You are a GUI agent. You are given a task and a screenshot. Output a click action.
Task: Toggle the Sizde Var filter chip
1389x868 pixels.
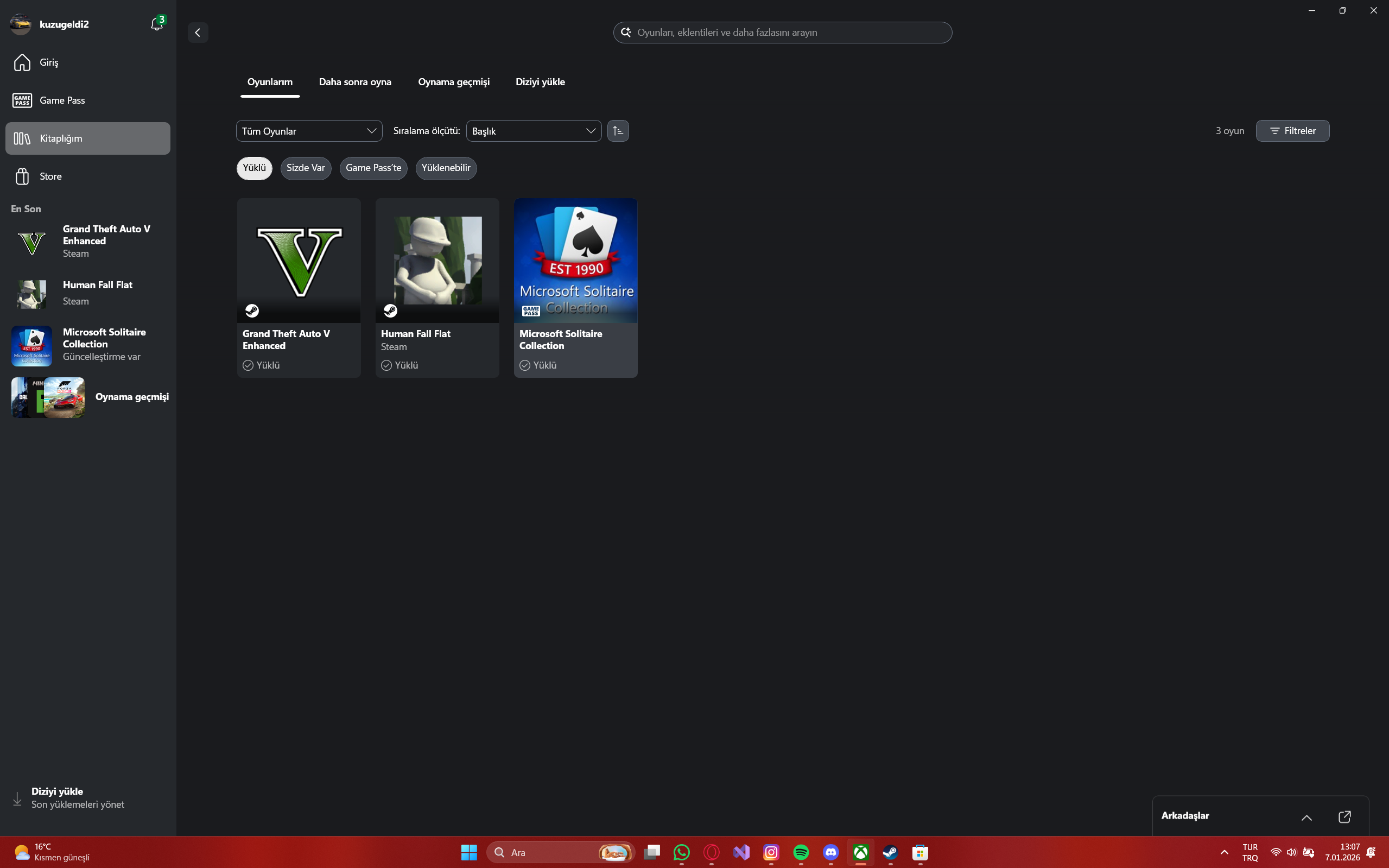(306, 168)
